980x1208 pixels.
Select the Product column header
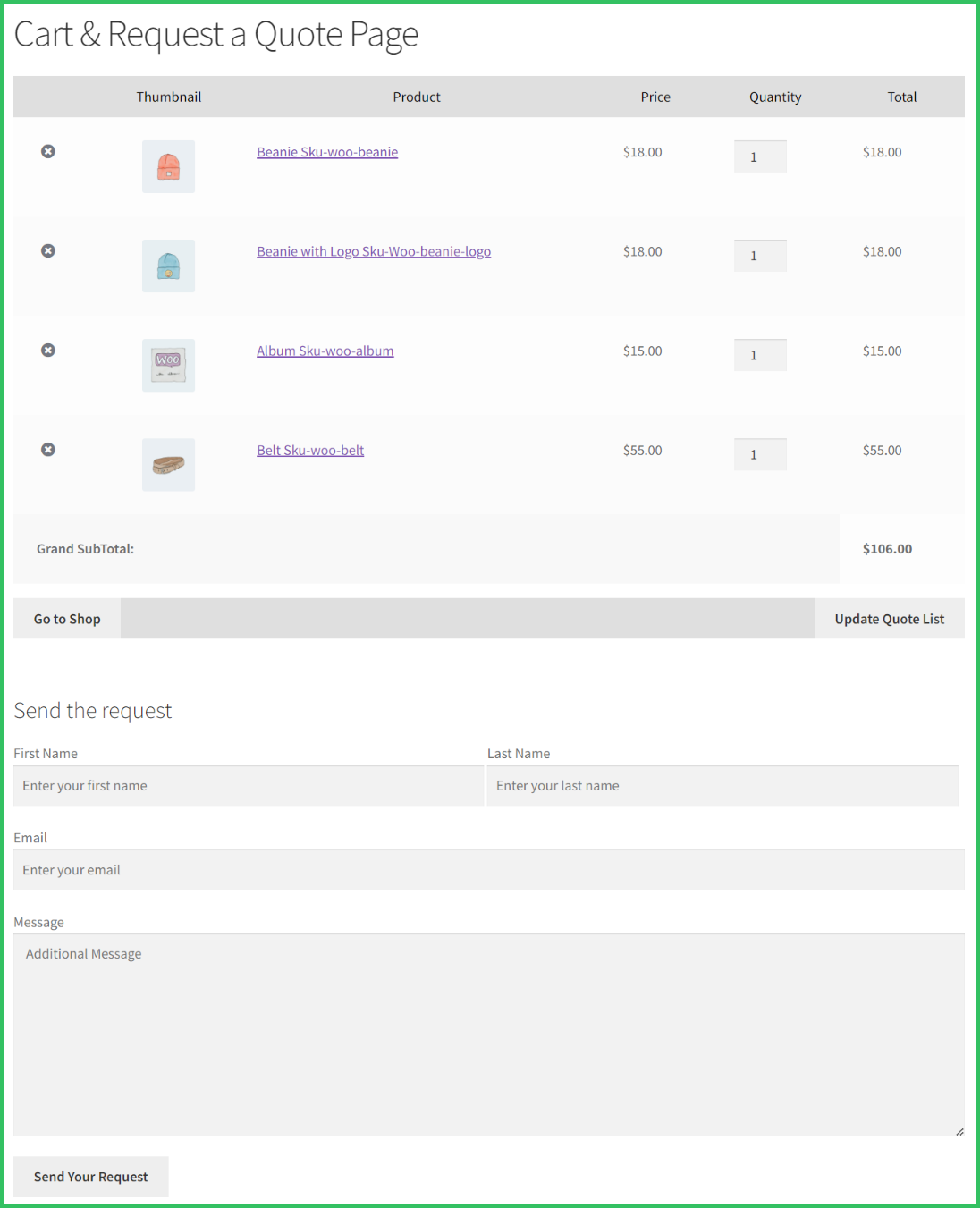417,97
